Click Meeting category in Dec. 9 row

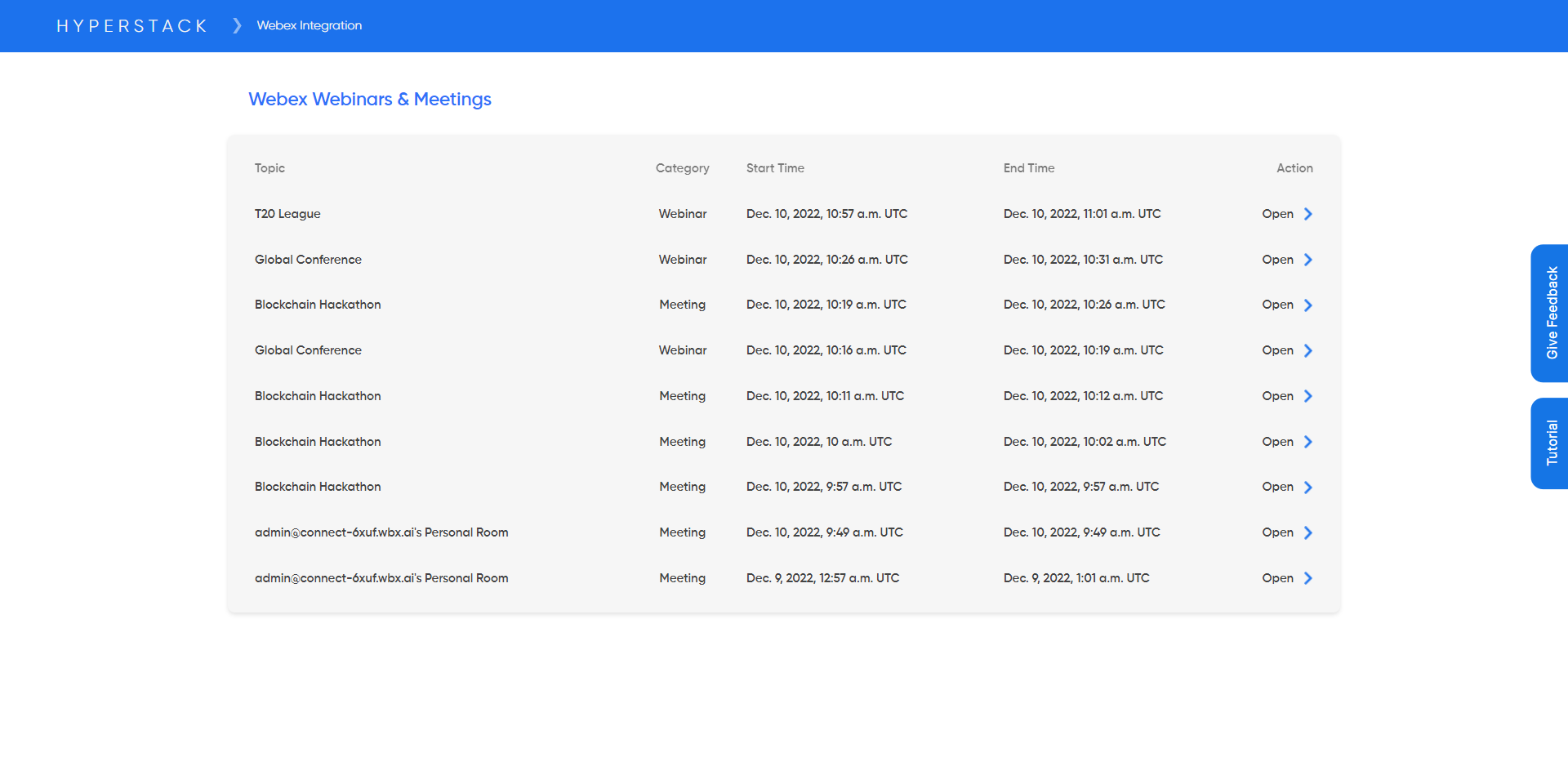(x=683, y=578)
